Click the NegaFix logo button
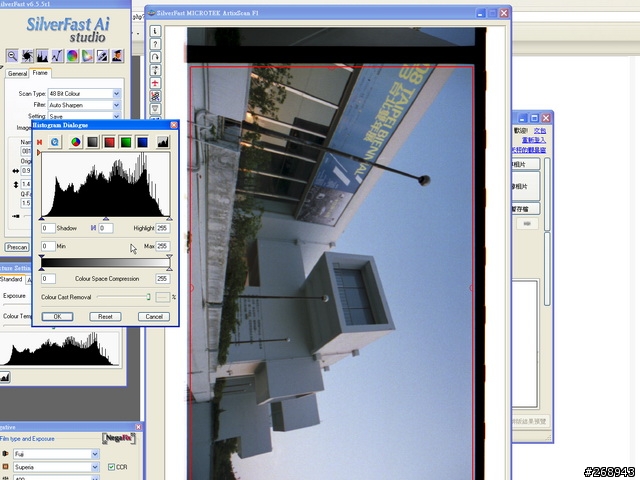 click(x=118, y=439)
